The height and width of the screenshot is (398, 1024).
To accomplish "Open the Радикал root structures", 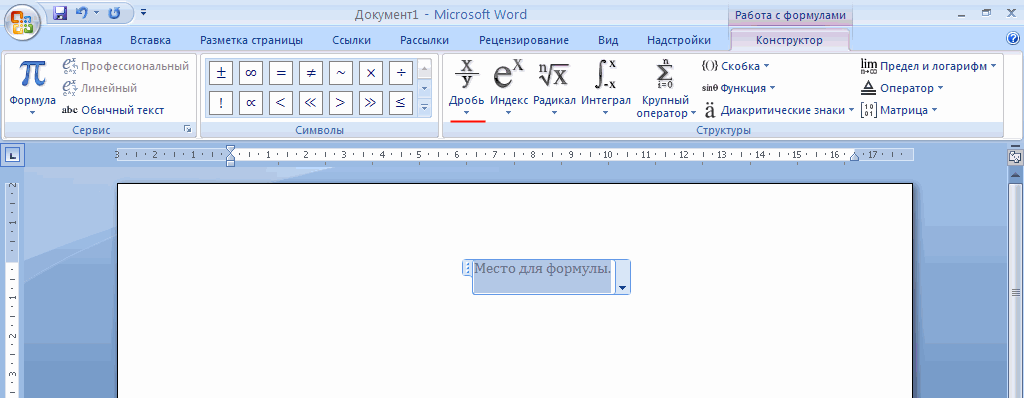I will (554, 88).
